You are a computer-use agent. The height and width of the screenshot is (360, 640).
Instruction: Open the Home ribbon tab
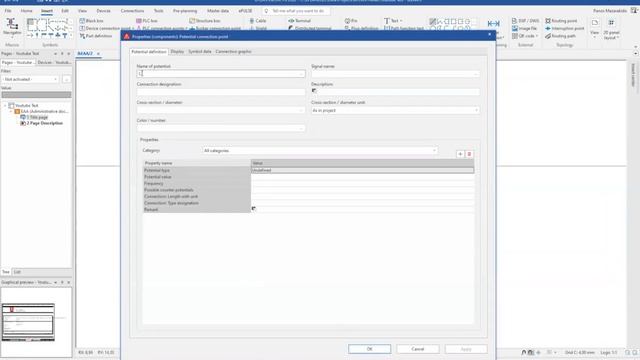(x=27, y=11)
